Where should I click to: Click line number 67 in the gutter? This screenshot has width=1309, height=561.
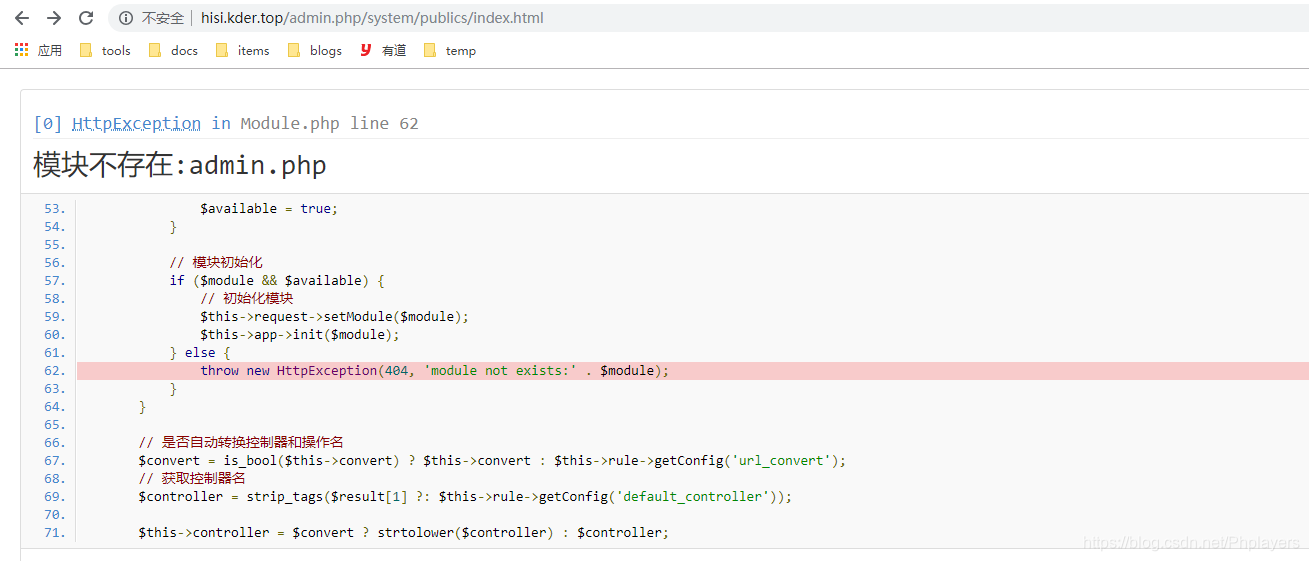pyautogui.click(x=54, y=460)
